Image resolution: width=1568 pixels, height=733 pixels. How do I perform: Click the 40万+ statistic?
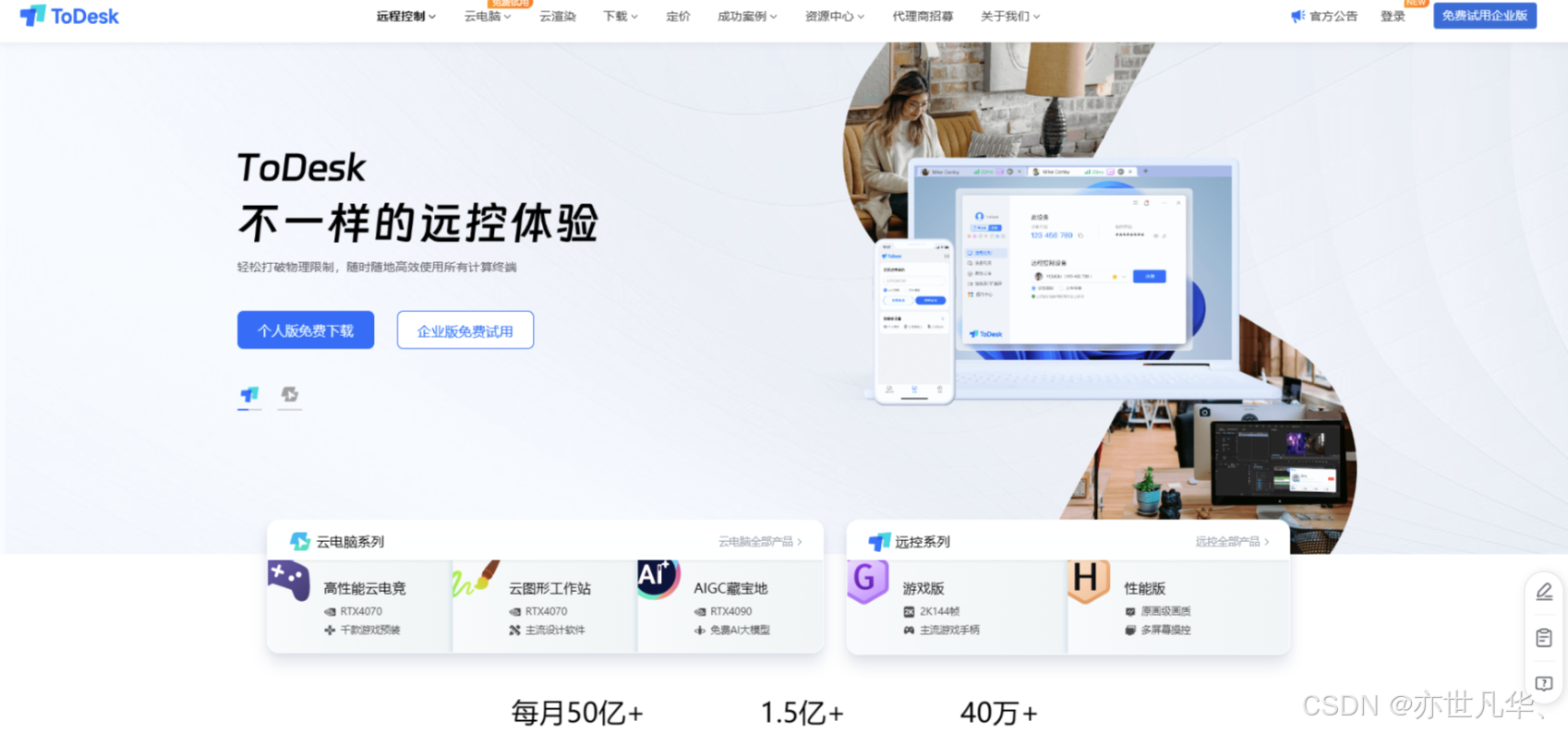[x=998, y=713]
